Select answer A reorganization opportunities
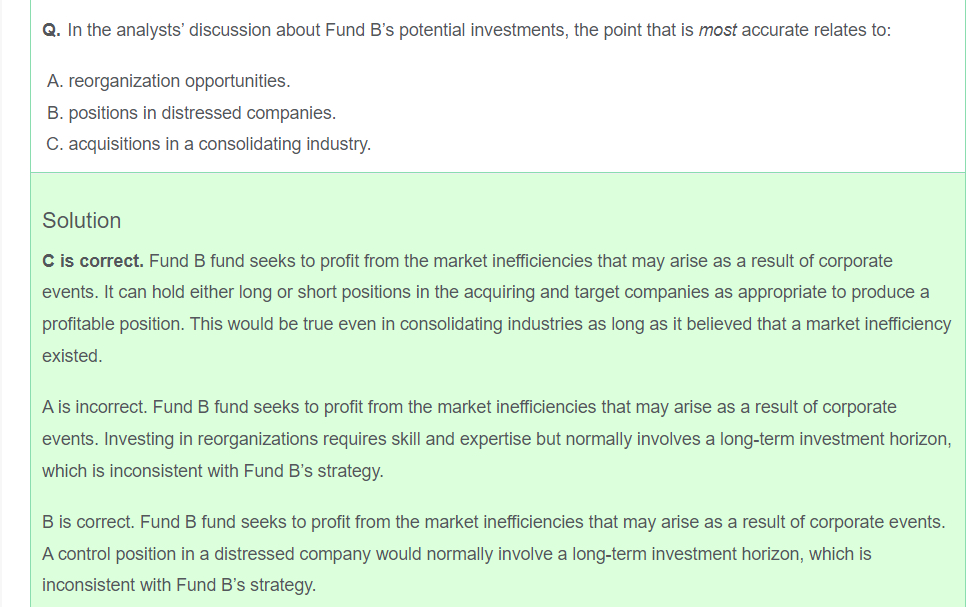The image size is (968, 607). (x=168, y=81)
